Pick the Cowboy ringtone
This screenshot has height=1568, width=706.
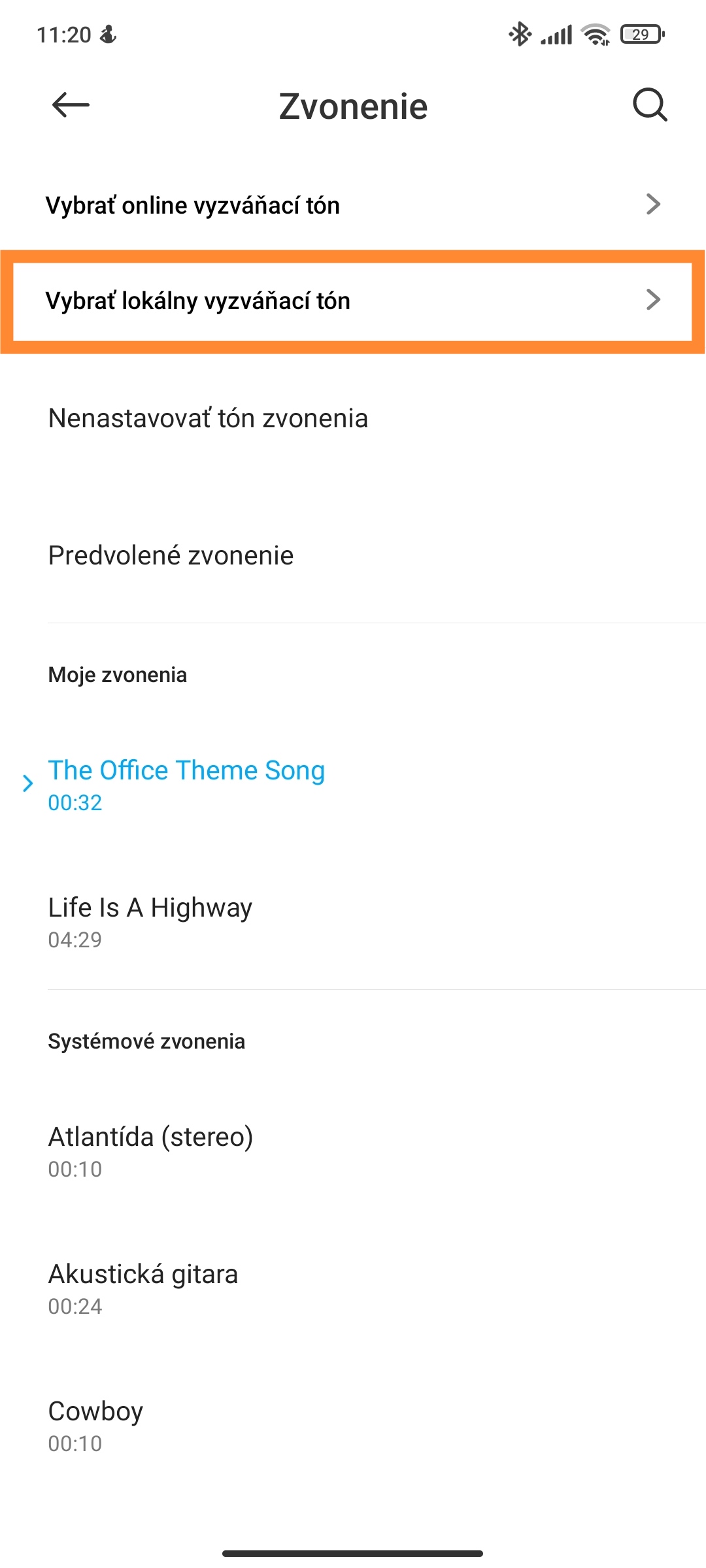pos(353,1425)
